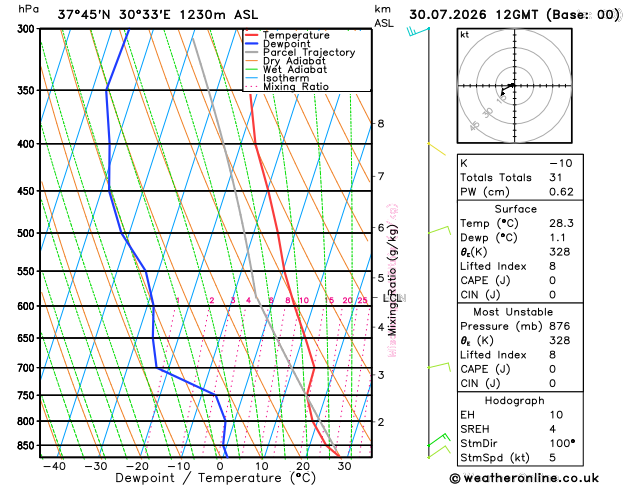Screen dimensions: 629x486
Task: Click the Hodograph section heading in table
Action: coord(514,401)
